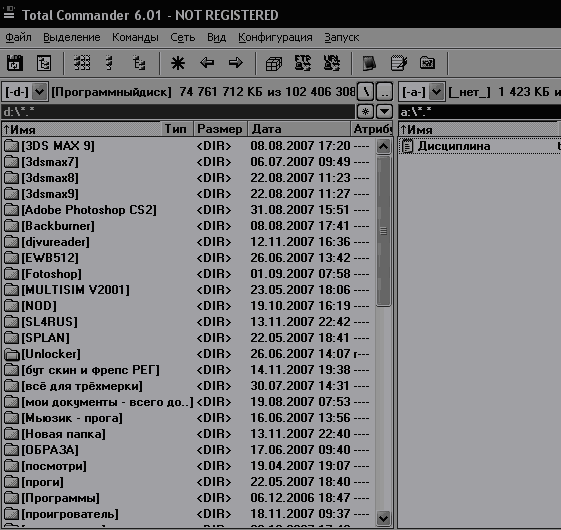561x530 pixels.
Task: Expand the left panel drive dropdown [-d-]
Action: click(39, 92)
